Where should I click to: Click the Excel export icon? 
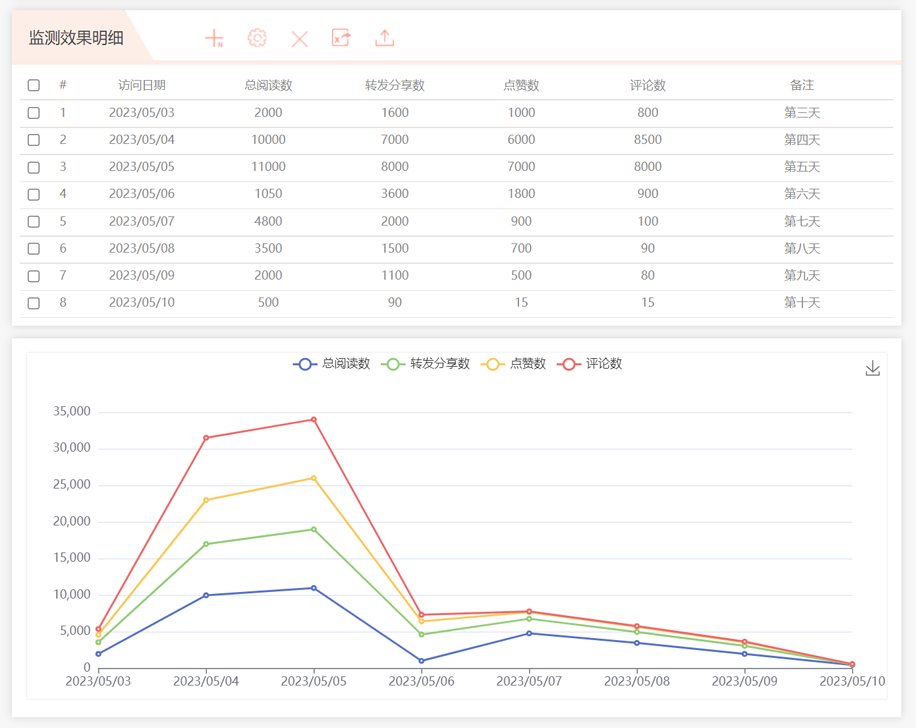[341, 38]
